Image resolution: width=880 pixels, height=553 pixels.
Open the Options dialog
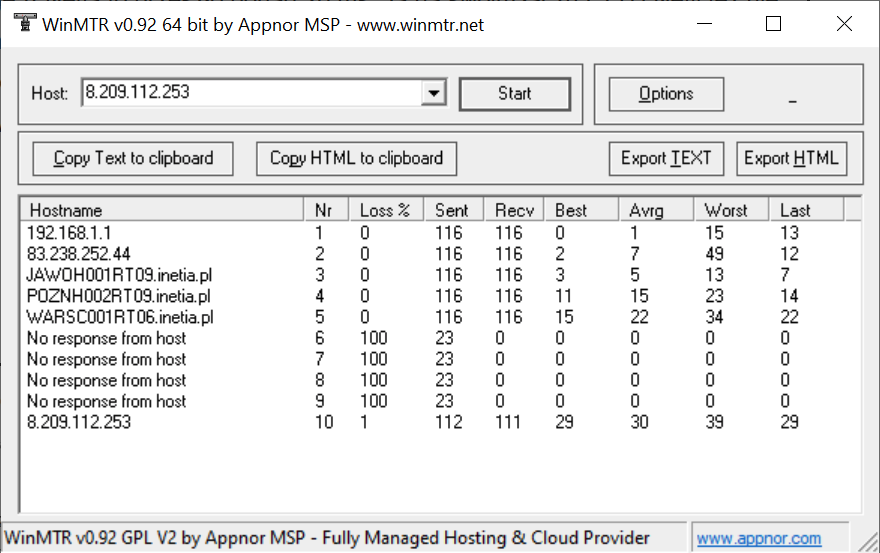click(x=665, y=94)
